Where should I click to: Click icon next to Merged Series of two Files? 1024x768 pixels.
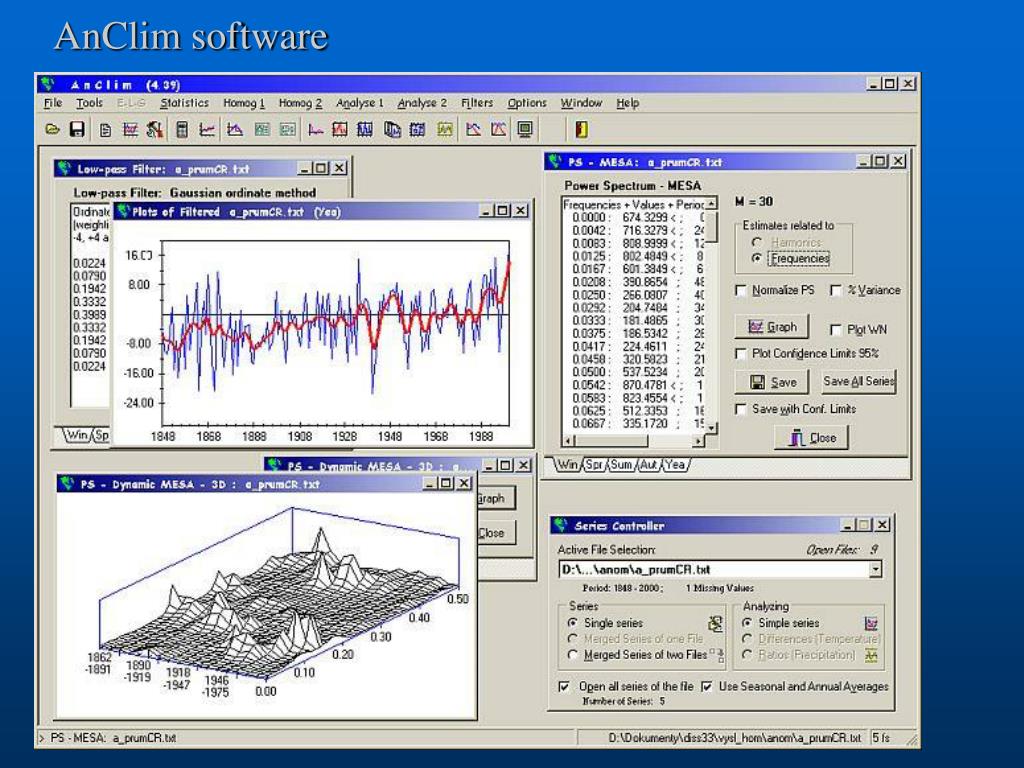pyautogui.click(x=717, y=654)
